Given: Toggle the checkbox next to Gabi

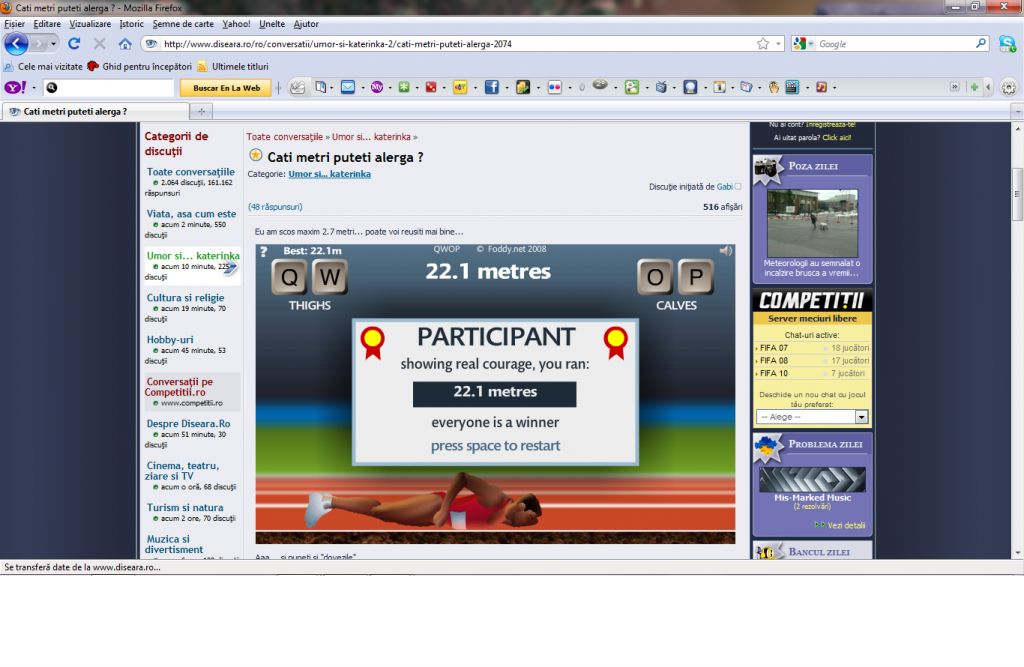Looking at the screenshot, I should (738, 186).
